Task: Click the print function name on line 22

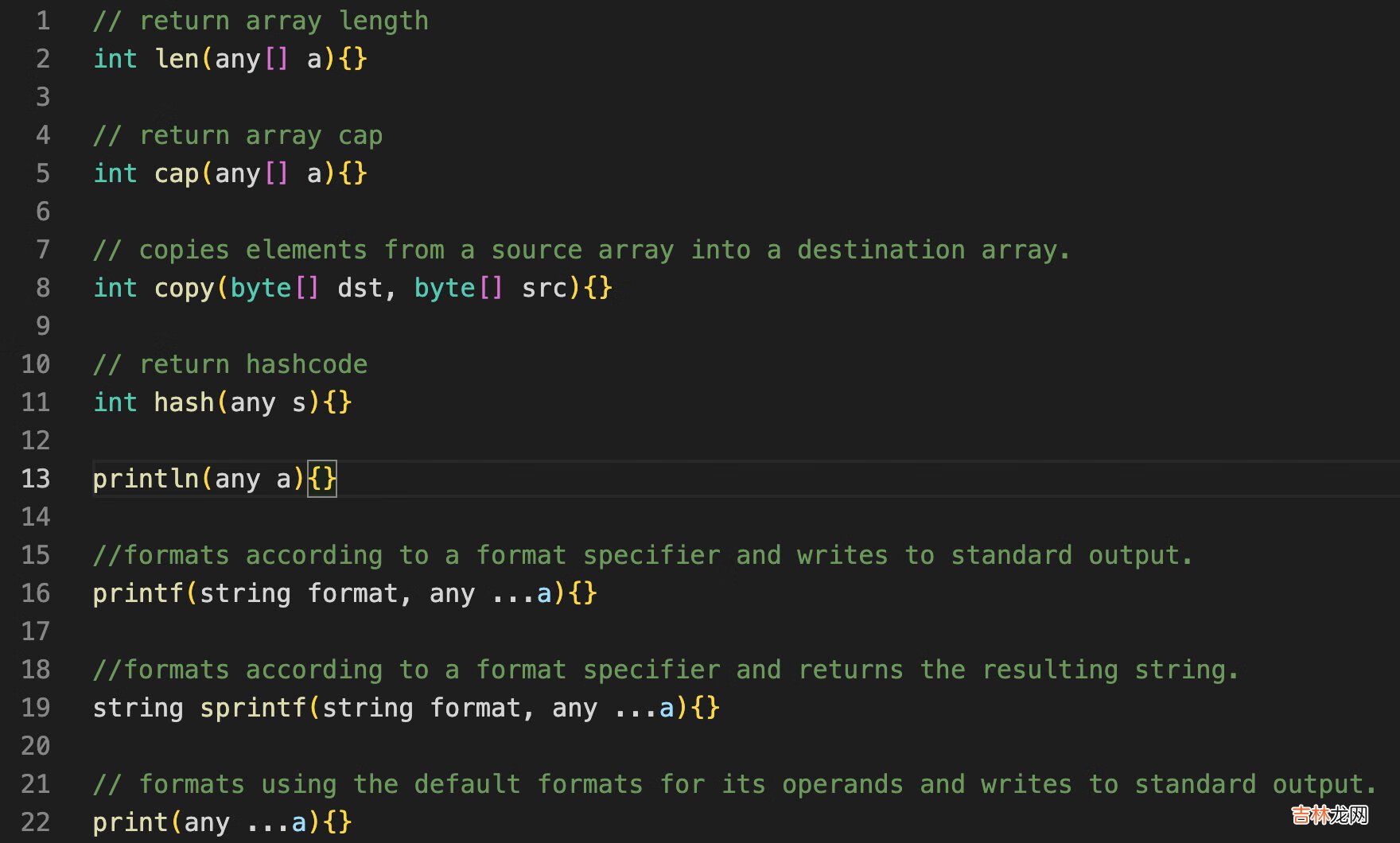Action: (130, 822)
